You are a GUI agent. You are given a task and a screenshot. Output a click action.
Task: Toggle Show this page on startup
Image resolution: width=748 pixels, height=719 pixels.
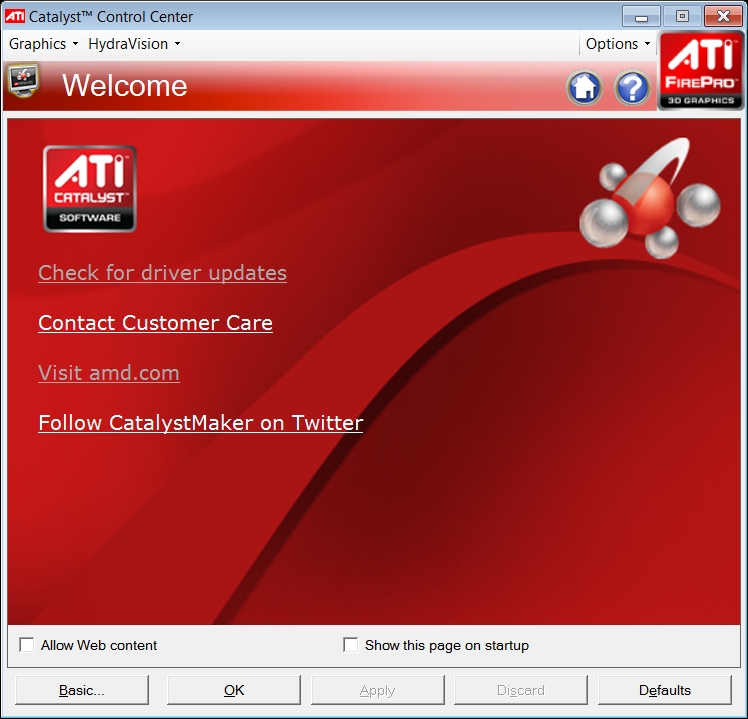pyautogui.click(x=351, y=645)
